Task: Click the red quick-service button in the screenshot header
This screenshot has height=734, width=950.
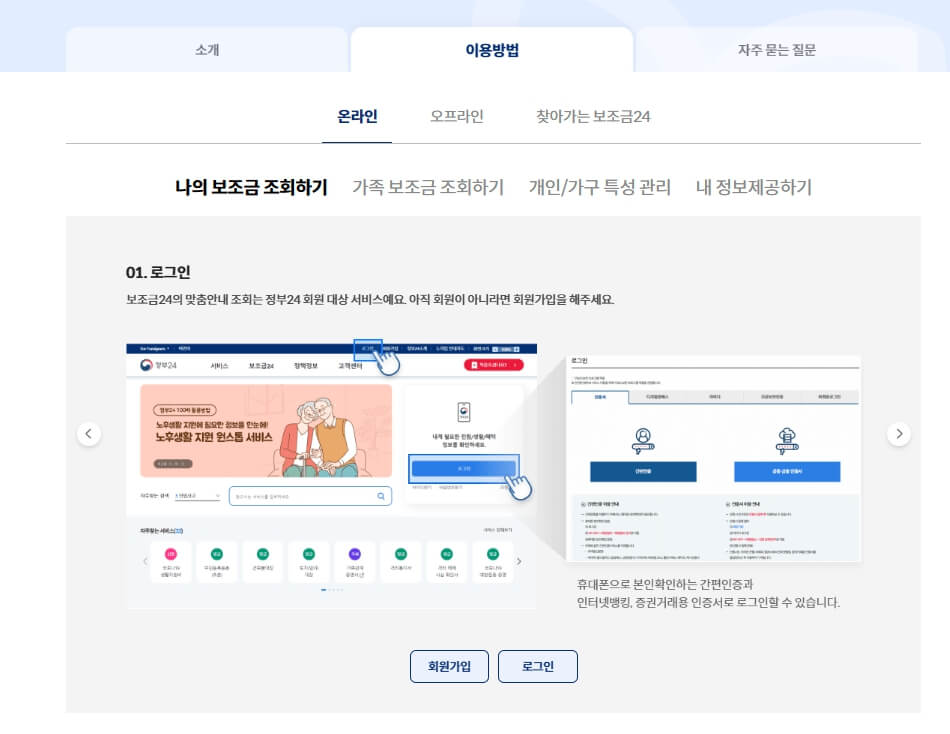Action: coord(490,367)
